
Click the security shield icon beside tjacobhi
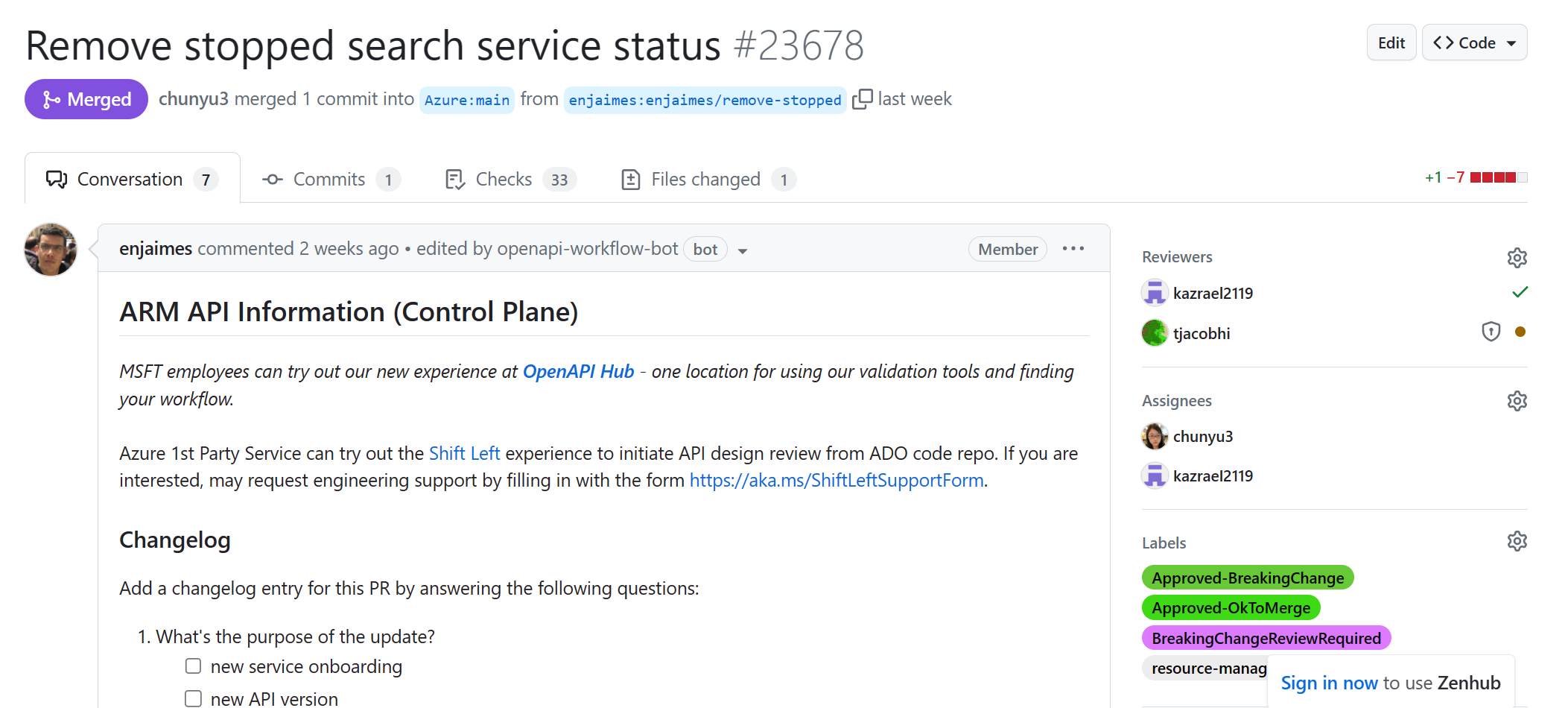pos(1491,332)
